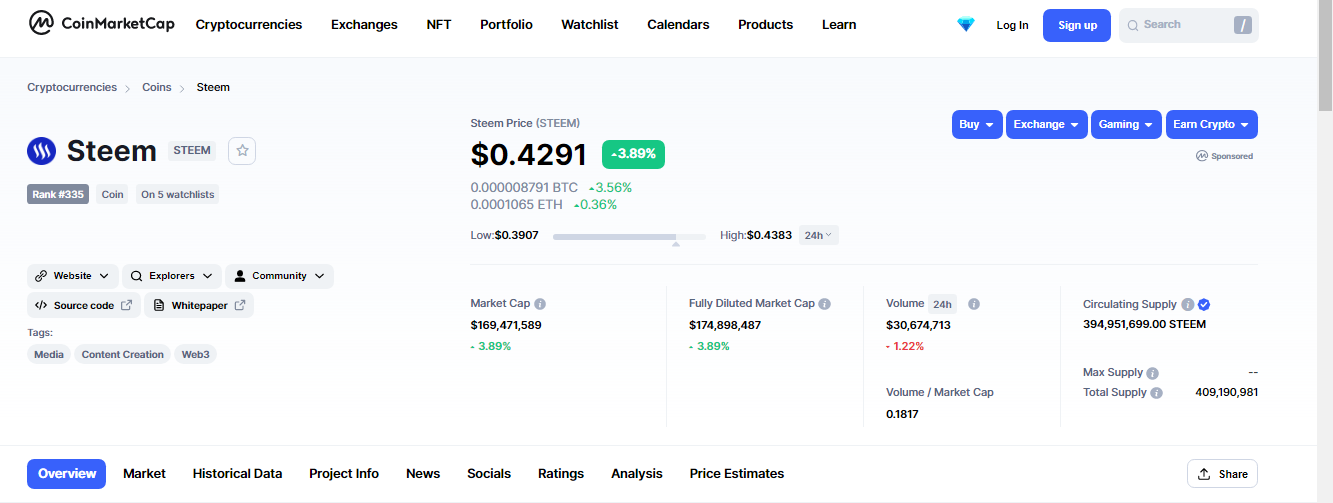Click the blue diamond rewards icon

pyautogui.click(x=965, y=25)
